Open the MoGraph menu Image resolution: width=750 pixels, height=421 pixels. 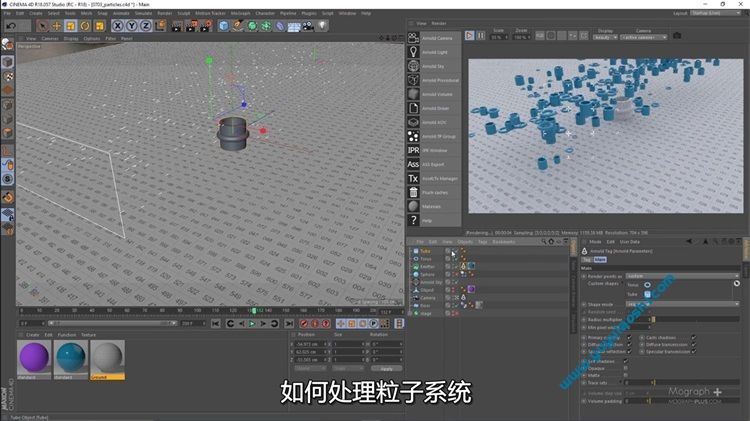coord(240,13)
